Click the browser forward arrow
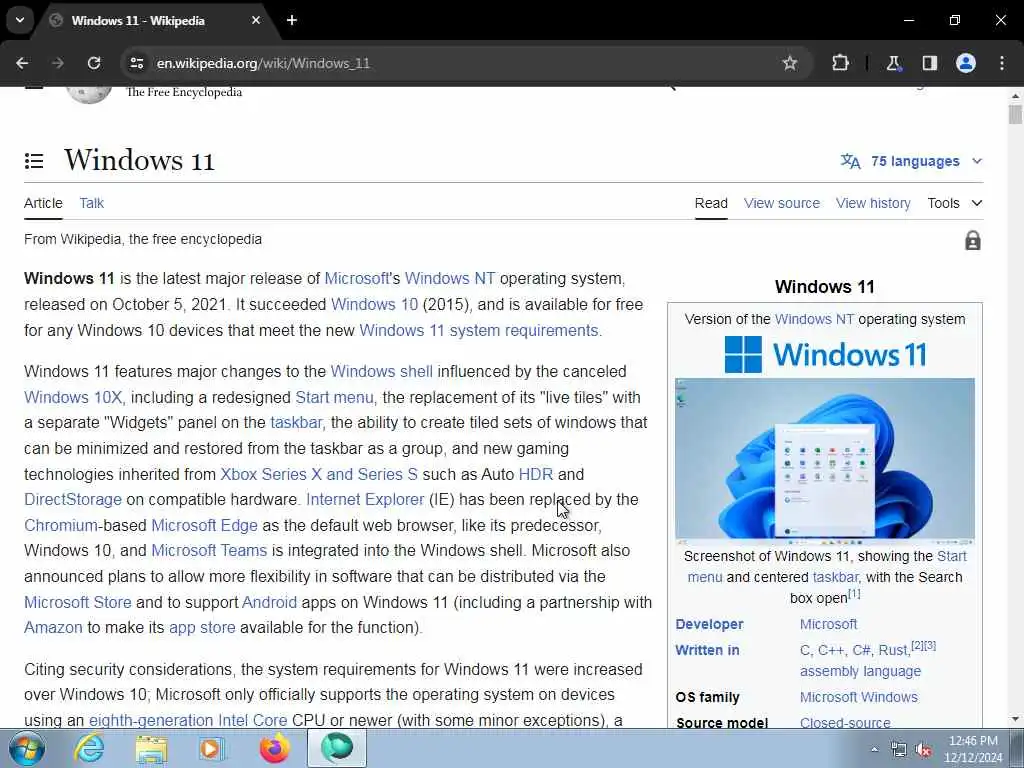This screenshot has height=768, width=1024. click(x=58, y=63)
